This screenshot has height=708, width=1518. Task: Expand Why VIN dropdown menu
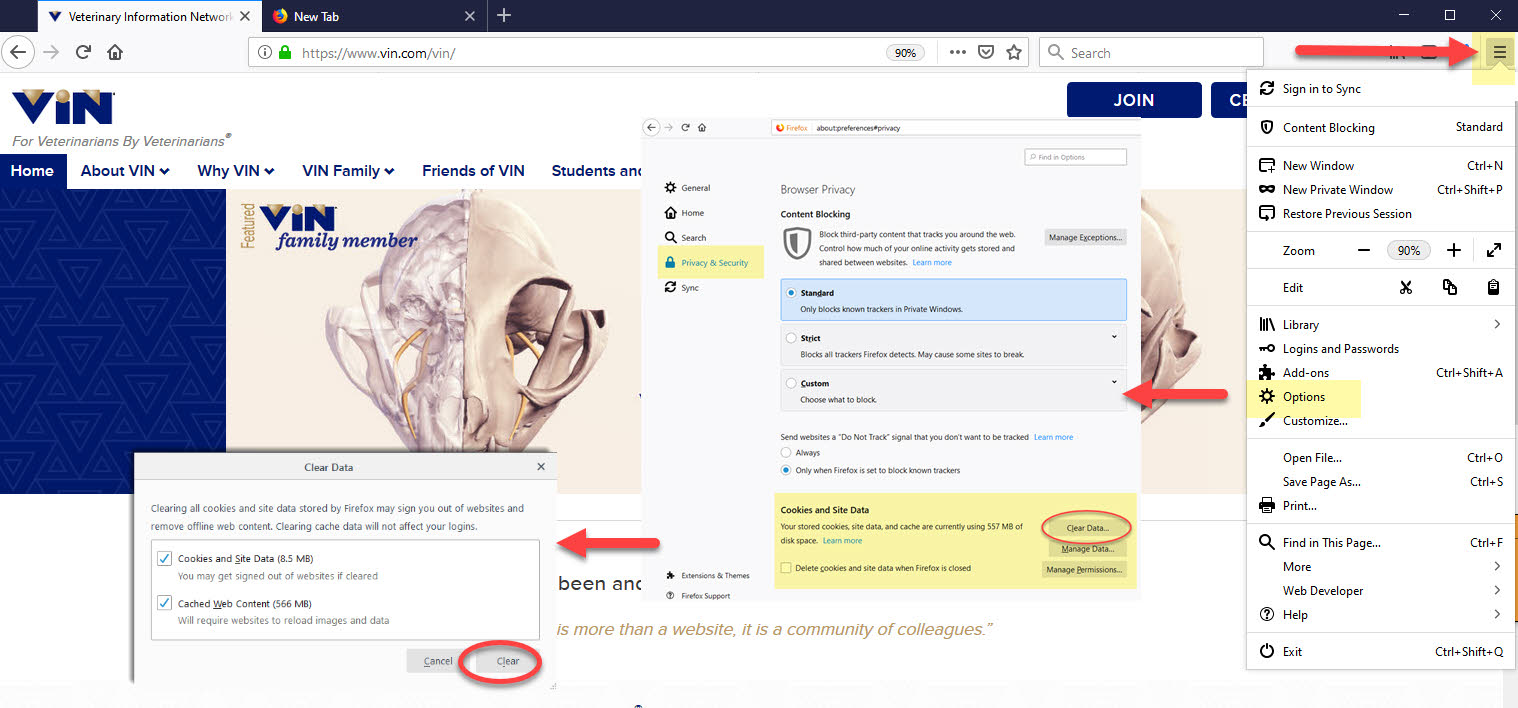click(235, 171)
